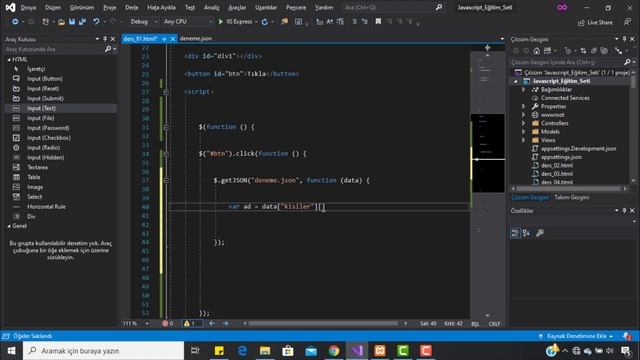Click the Solution Explorer search magnifier icon

pyautogui.click(x=627, y=62)
